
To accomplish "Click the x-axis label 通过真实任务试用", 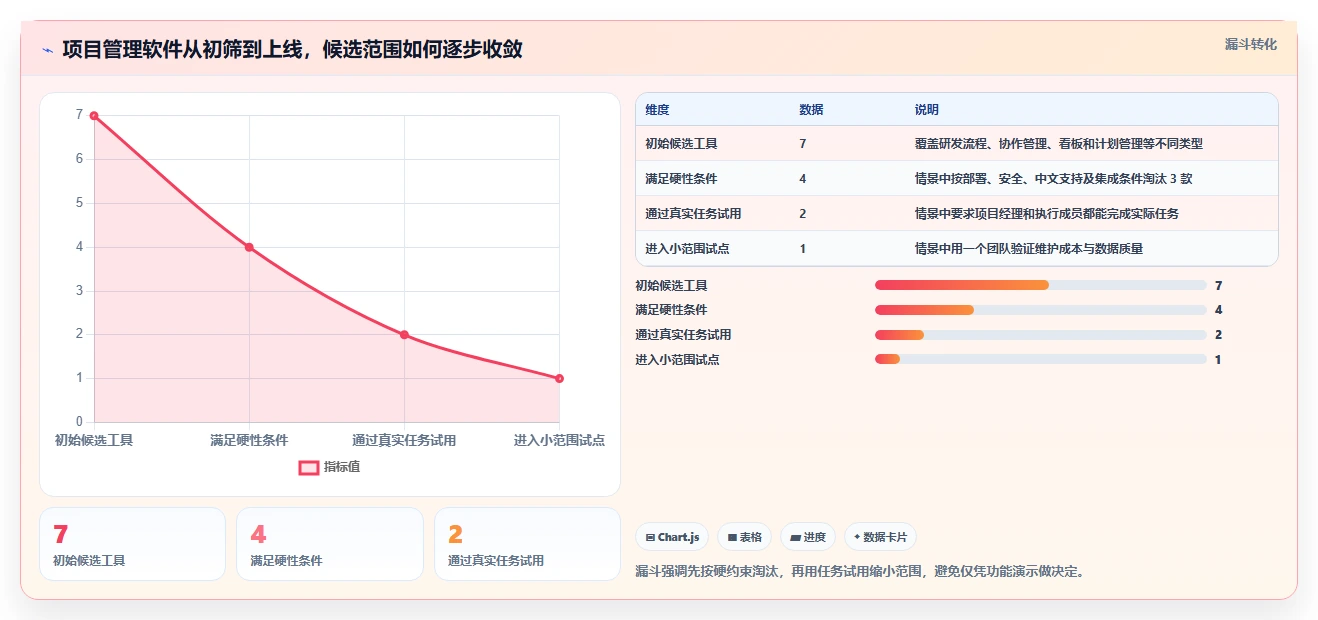I will [x=404, y=440].
